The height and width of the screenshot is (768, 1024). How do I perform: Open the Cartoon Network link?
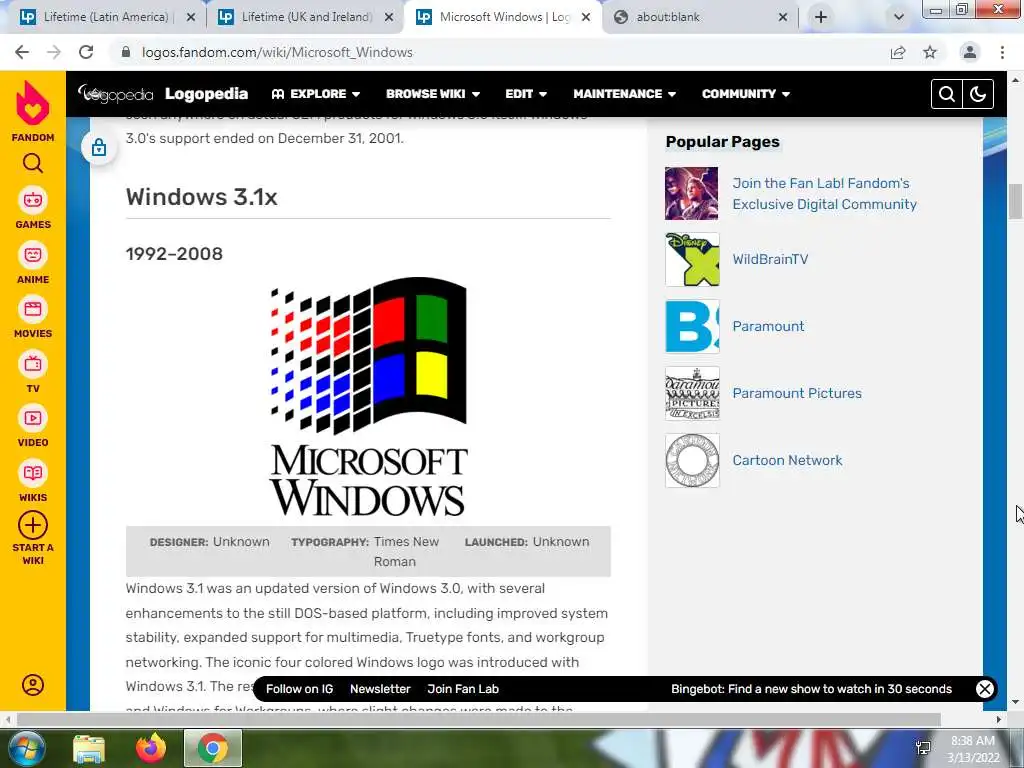[787, 460]
